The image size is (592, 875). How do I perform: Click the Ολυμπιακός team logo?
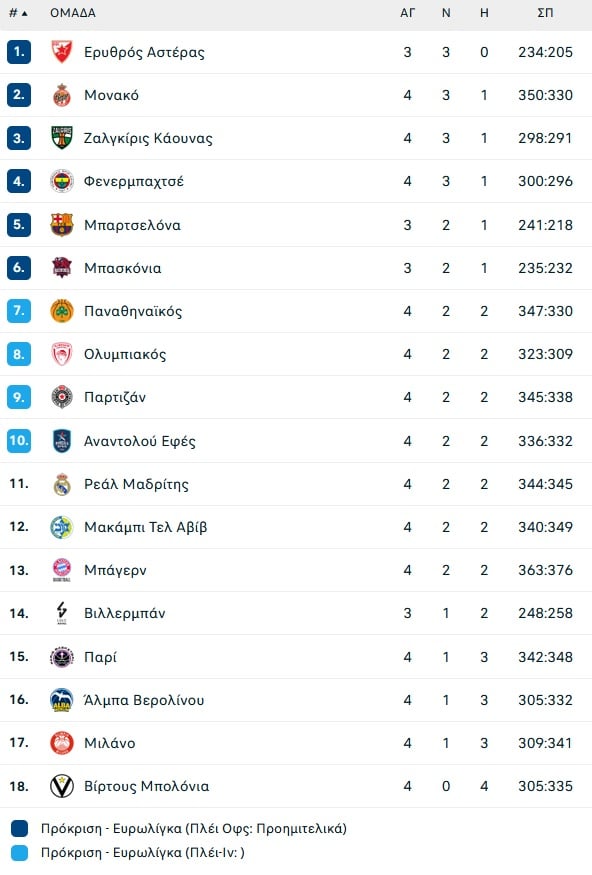[61, 354]
